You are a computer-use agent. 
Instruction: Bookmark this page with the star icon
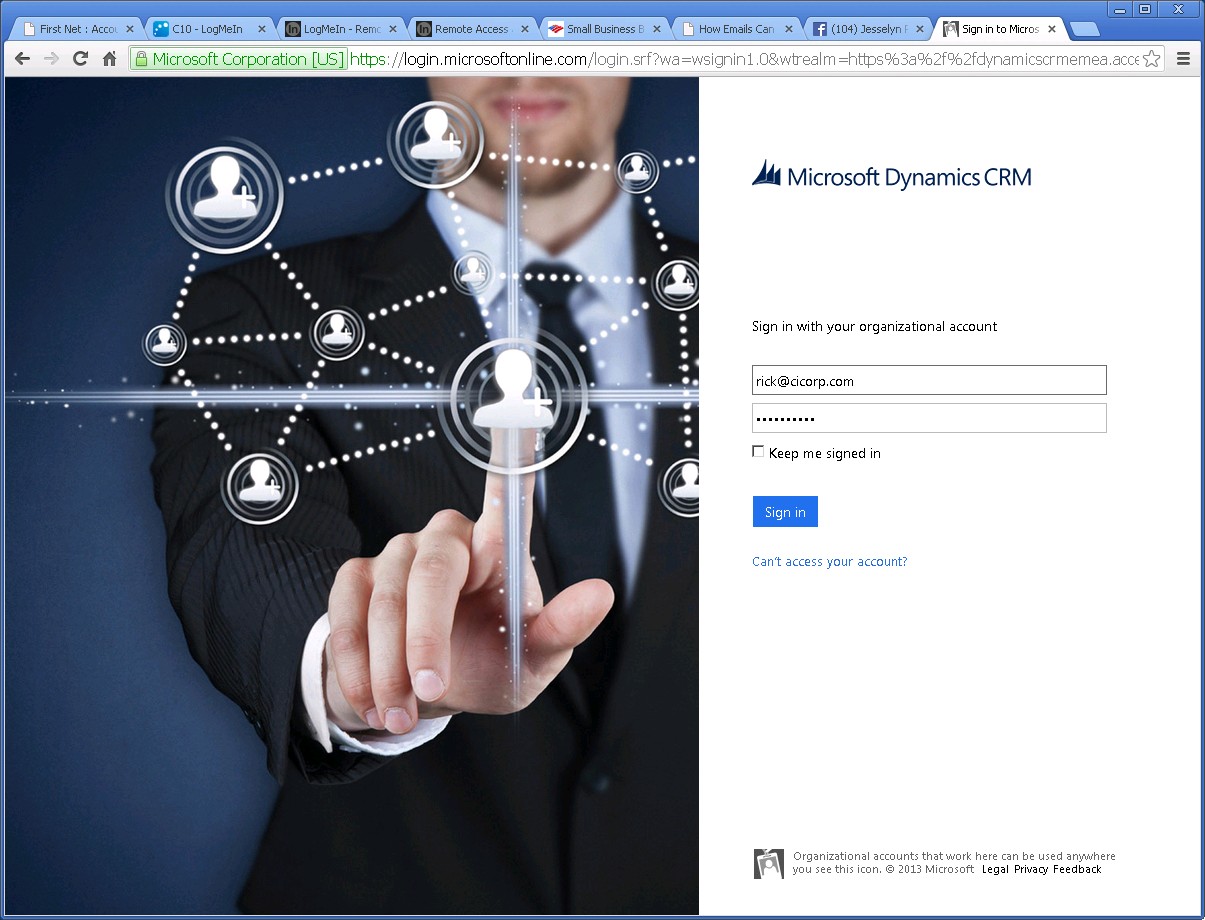(x=1151, y=59)
